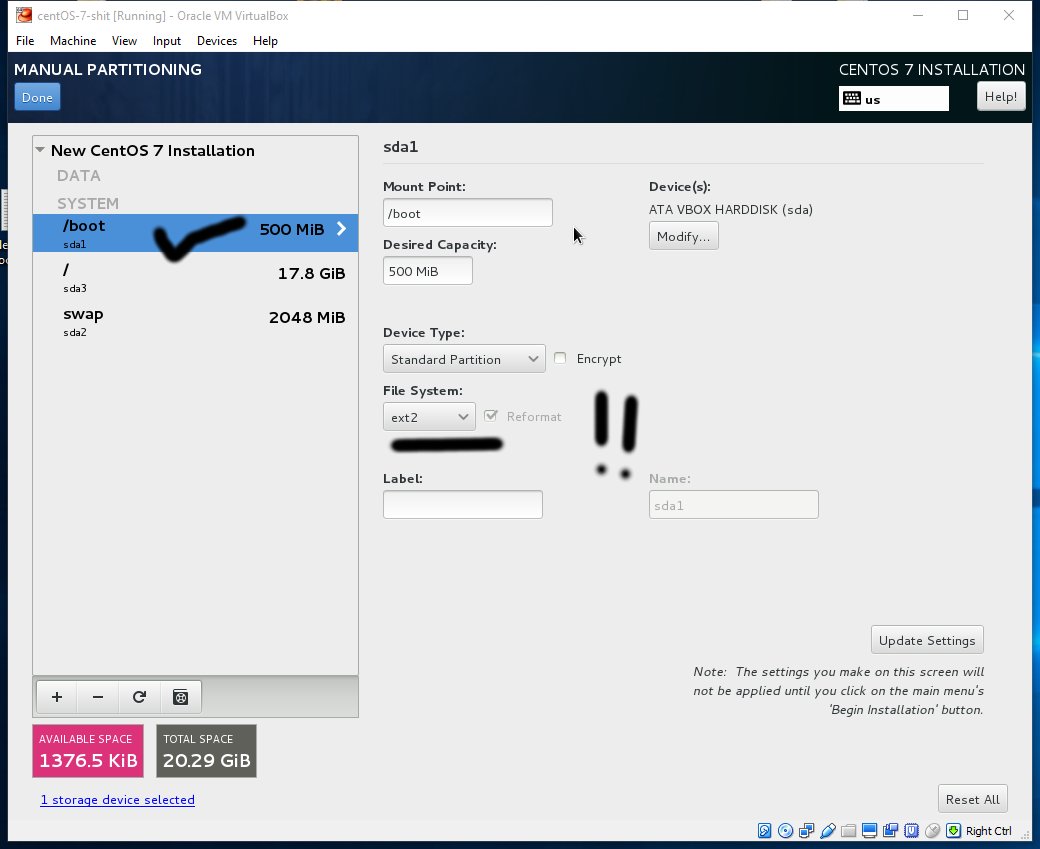The image size is (1040, 849).
Task: Click the 'ATA VBOX HARDDISK (sda)' text
Action: click(731, 210)
